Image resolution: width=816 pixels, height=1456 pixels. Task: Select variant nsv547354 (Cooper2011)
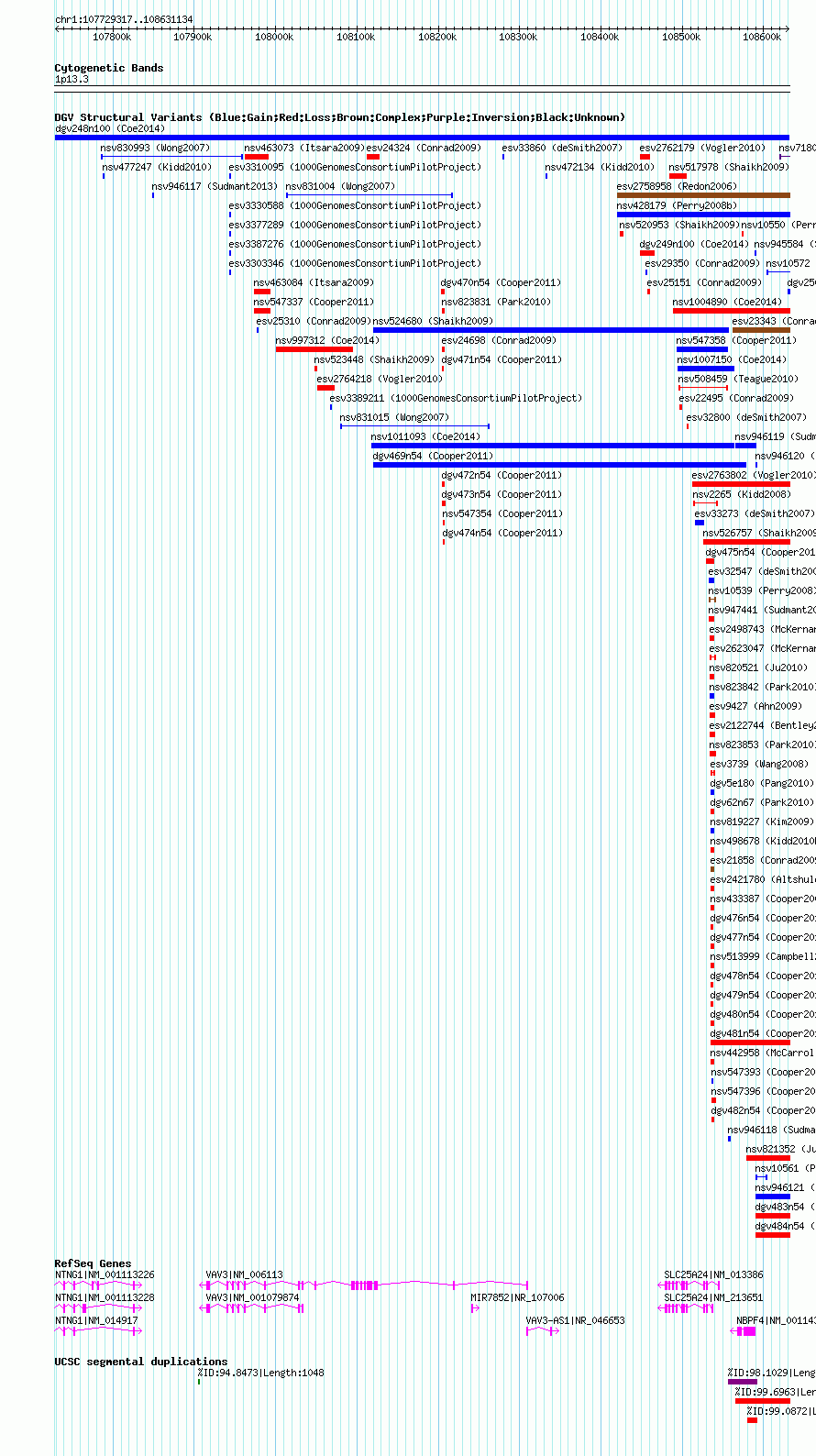(502, 513)
